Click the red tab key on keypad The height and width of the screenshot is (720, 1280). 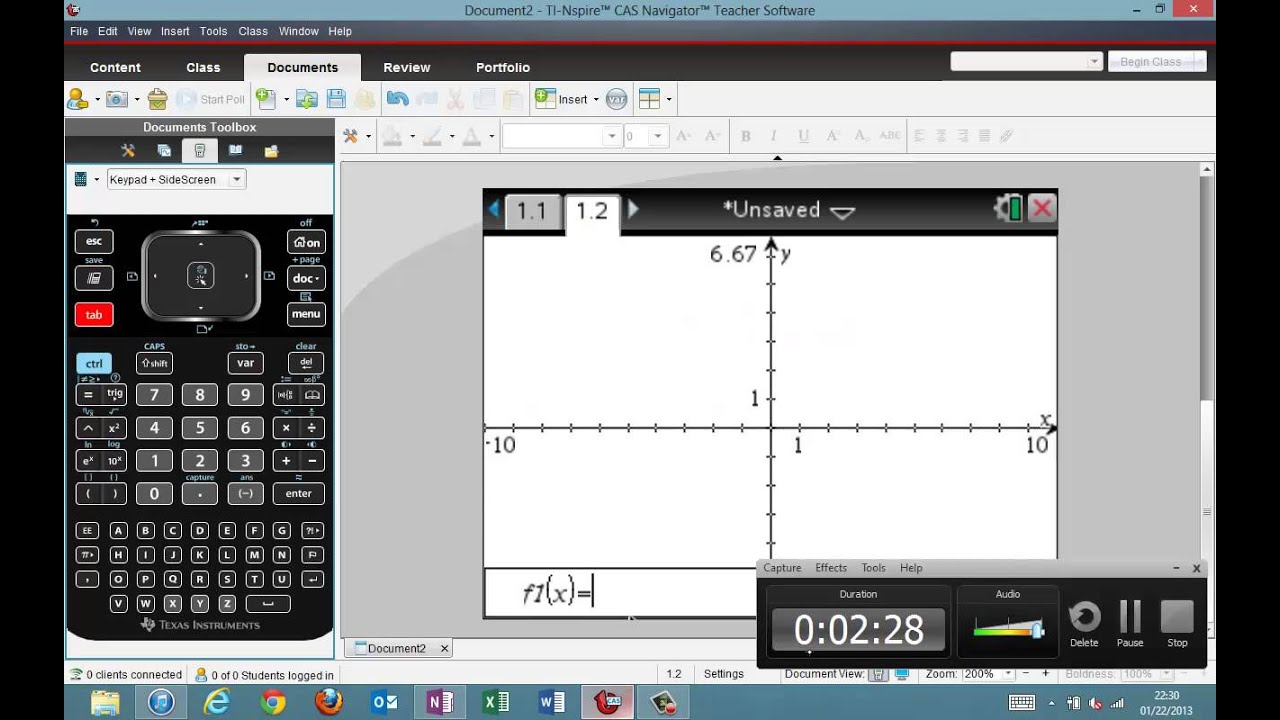tap(94, 314)
